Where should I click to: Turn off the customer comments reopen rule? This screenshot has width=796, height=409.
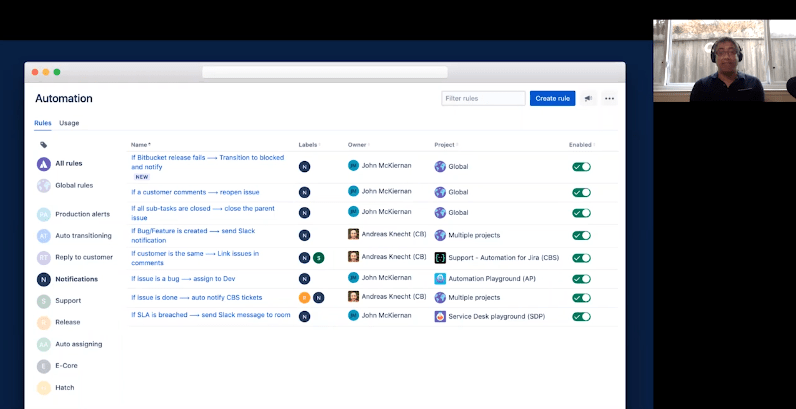pyautogui.click(x=581, y=191)
